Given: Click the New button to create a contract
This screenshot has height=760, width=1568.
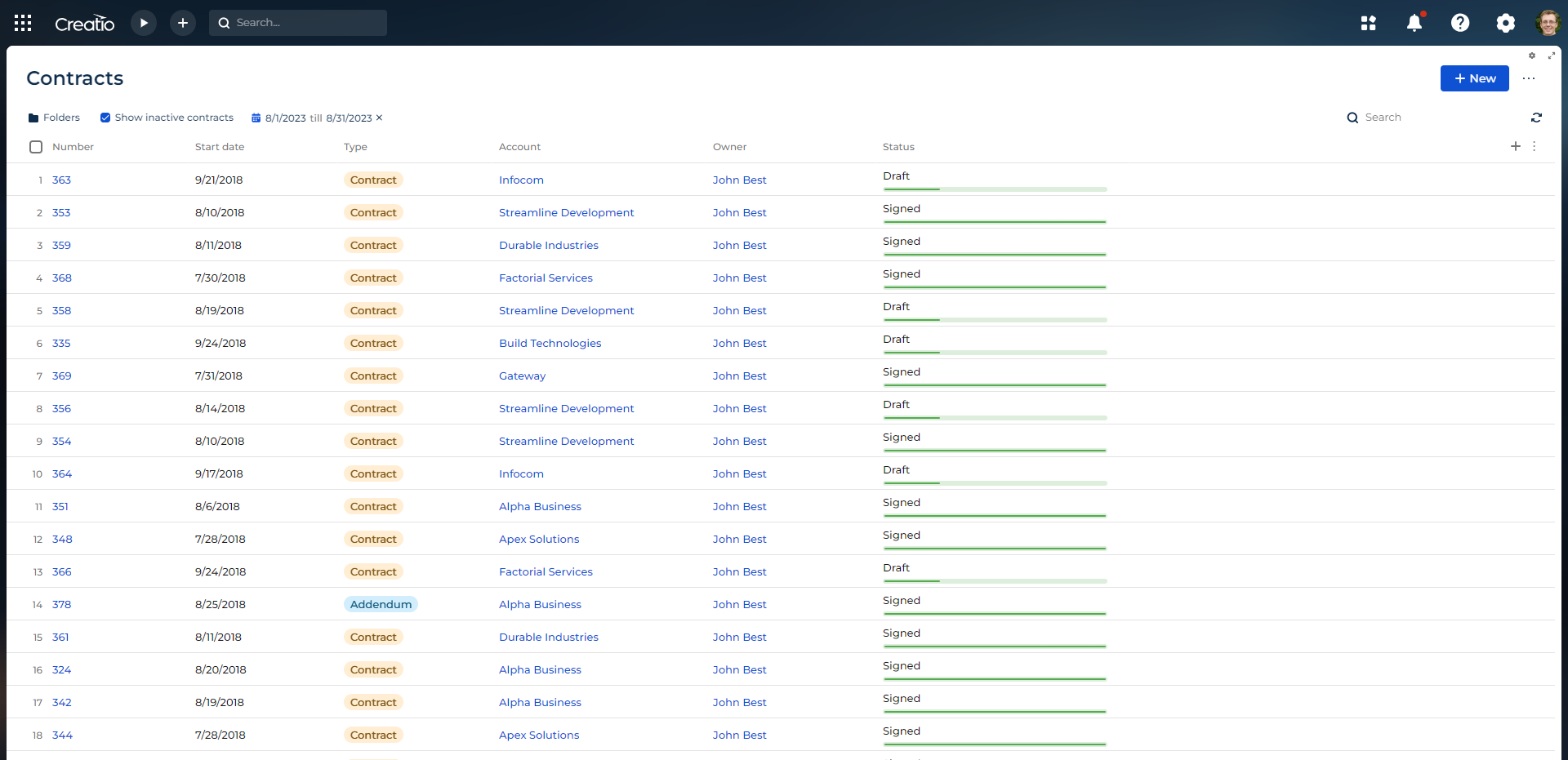Looking at the screenshot, I should coord(1474,78).
